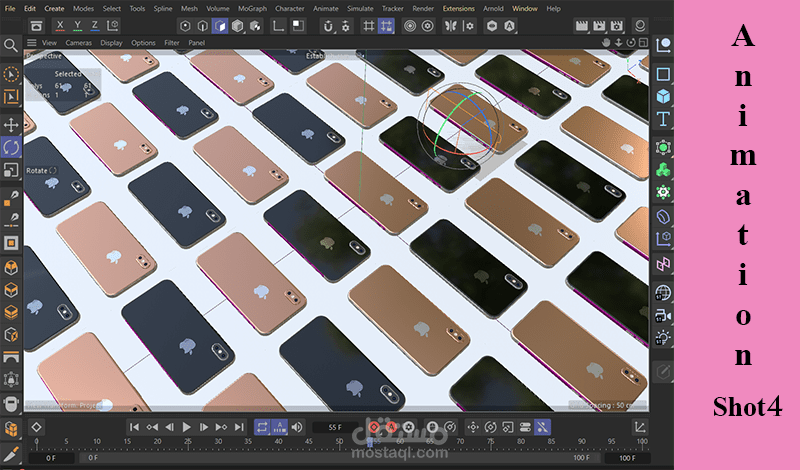Switch to Polygons mode
The image size is (800, 470).
click(220, 26)
